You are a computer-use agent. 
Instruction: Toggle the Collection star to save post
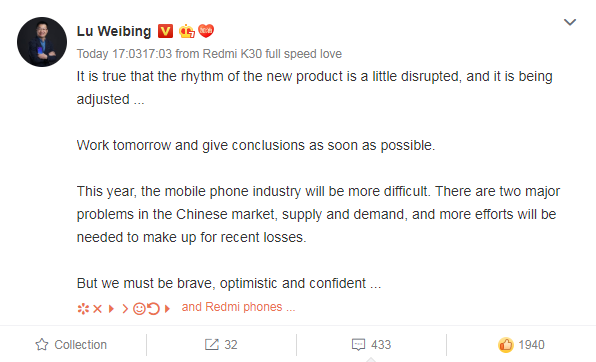(42, 345)
